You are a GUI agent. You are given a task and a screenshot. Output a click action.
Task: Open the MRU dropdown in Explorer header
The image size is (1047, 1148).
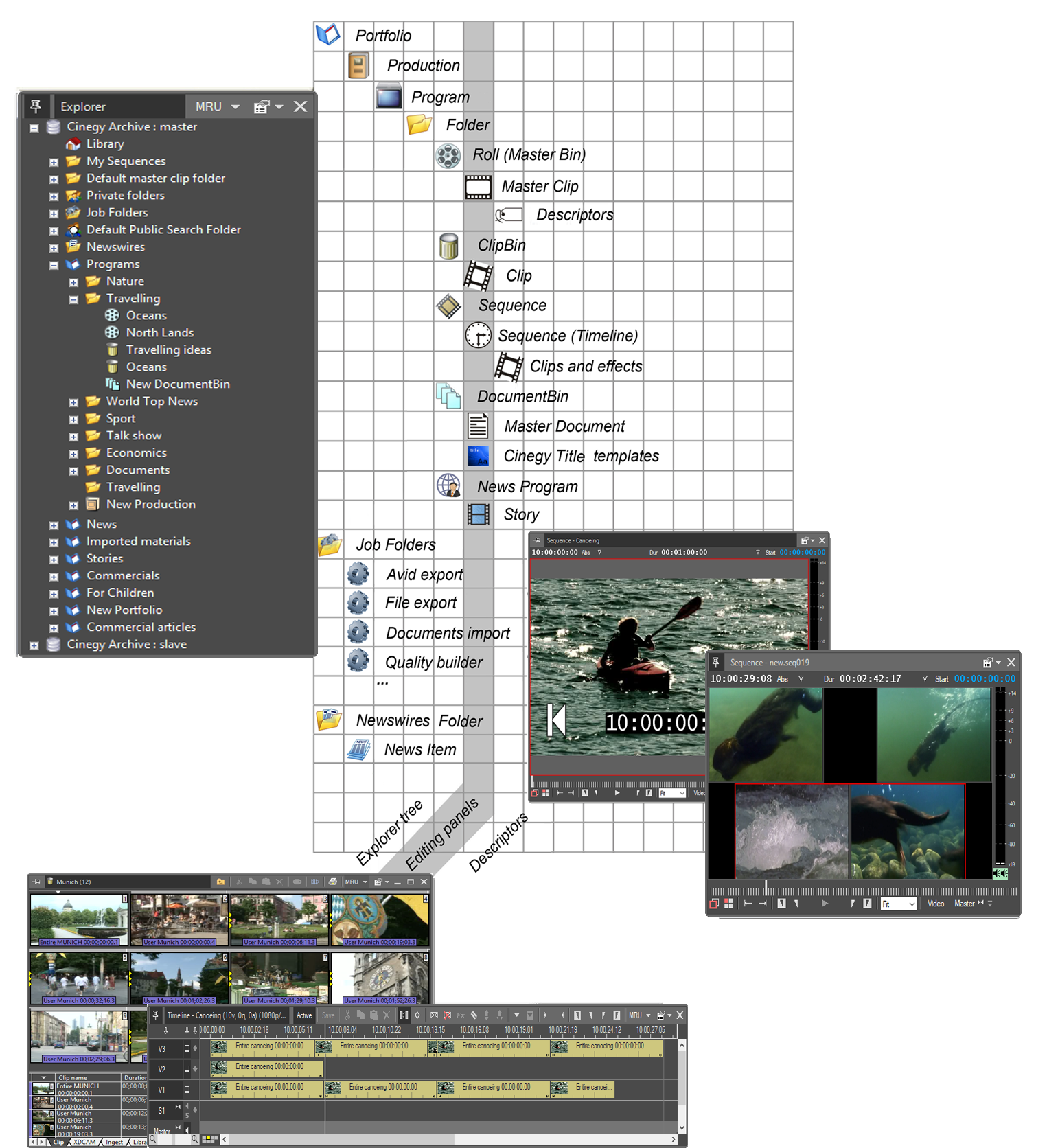pos(216,106)
